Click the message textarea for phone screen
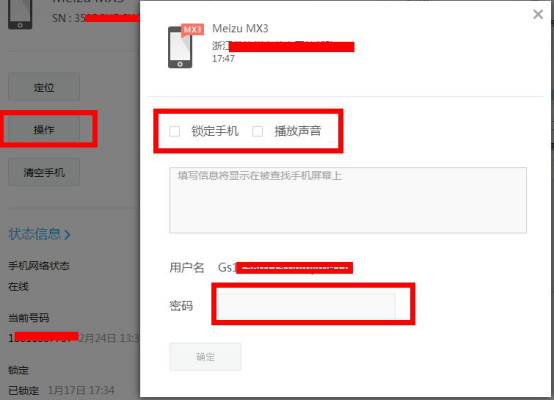Image resolution: width=554 pixels, height=400 pixels. tap(348, 200)
